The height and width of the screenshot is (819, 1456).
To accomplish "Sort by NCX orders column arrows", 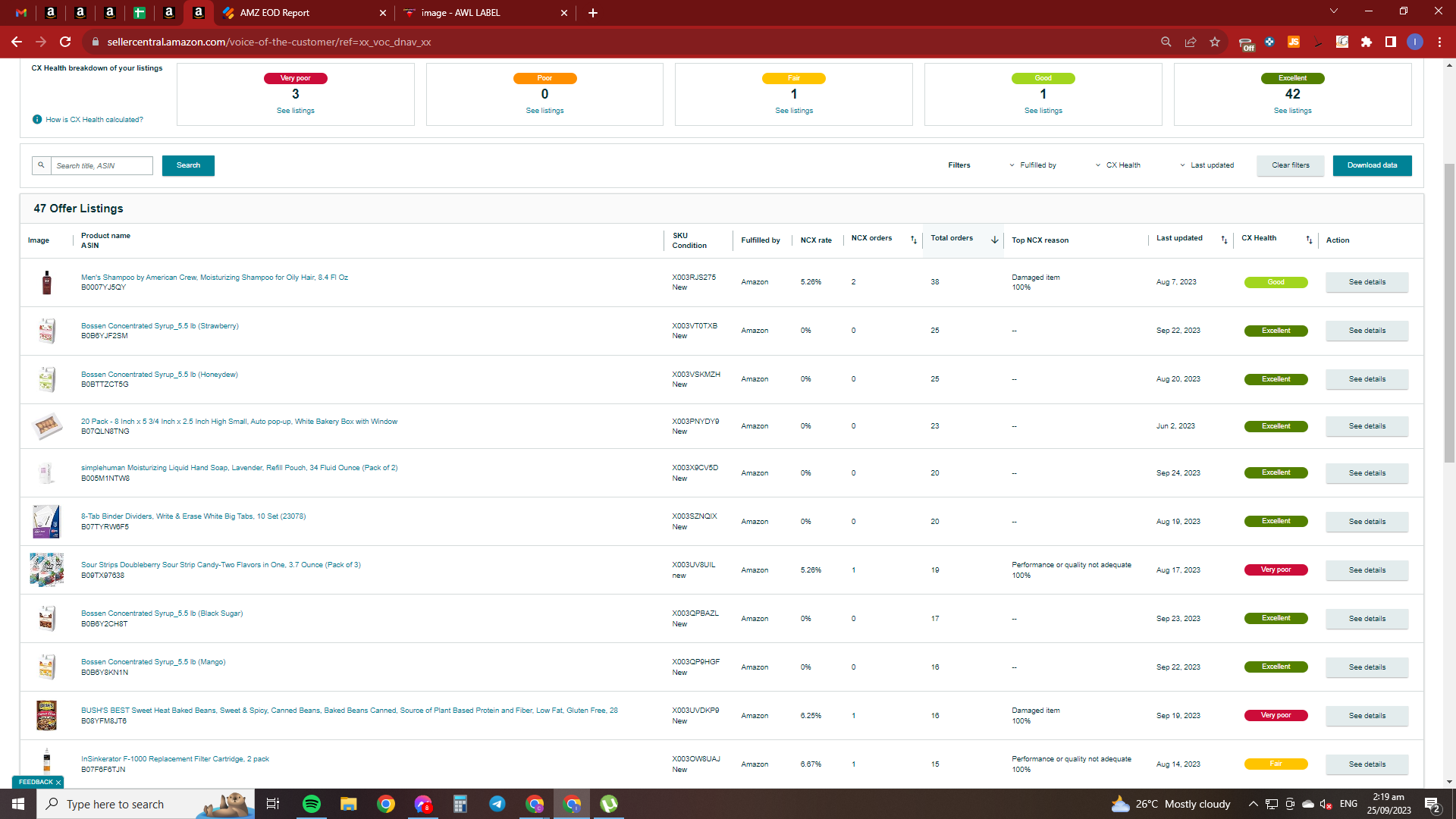I will click(914, 240).
